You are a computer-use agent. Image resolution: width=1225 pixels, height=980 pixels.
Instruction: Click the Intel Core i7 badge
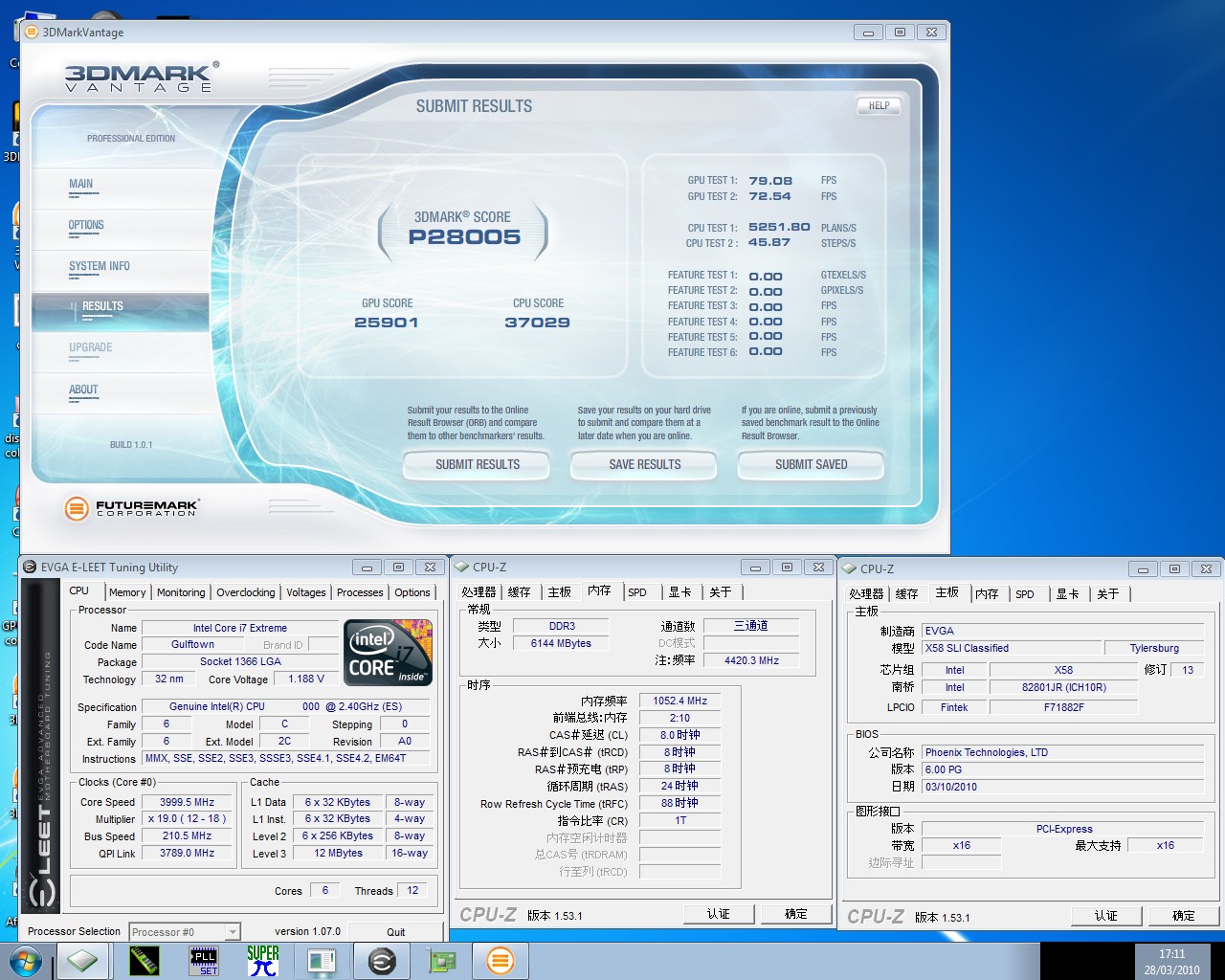coord(388,653)
